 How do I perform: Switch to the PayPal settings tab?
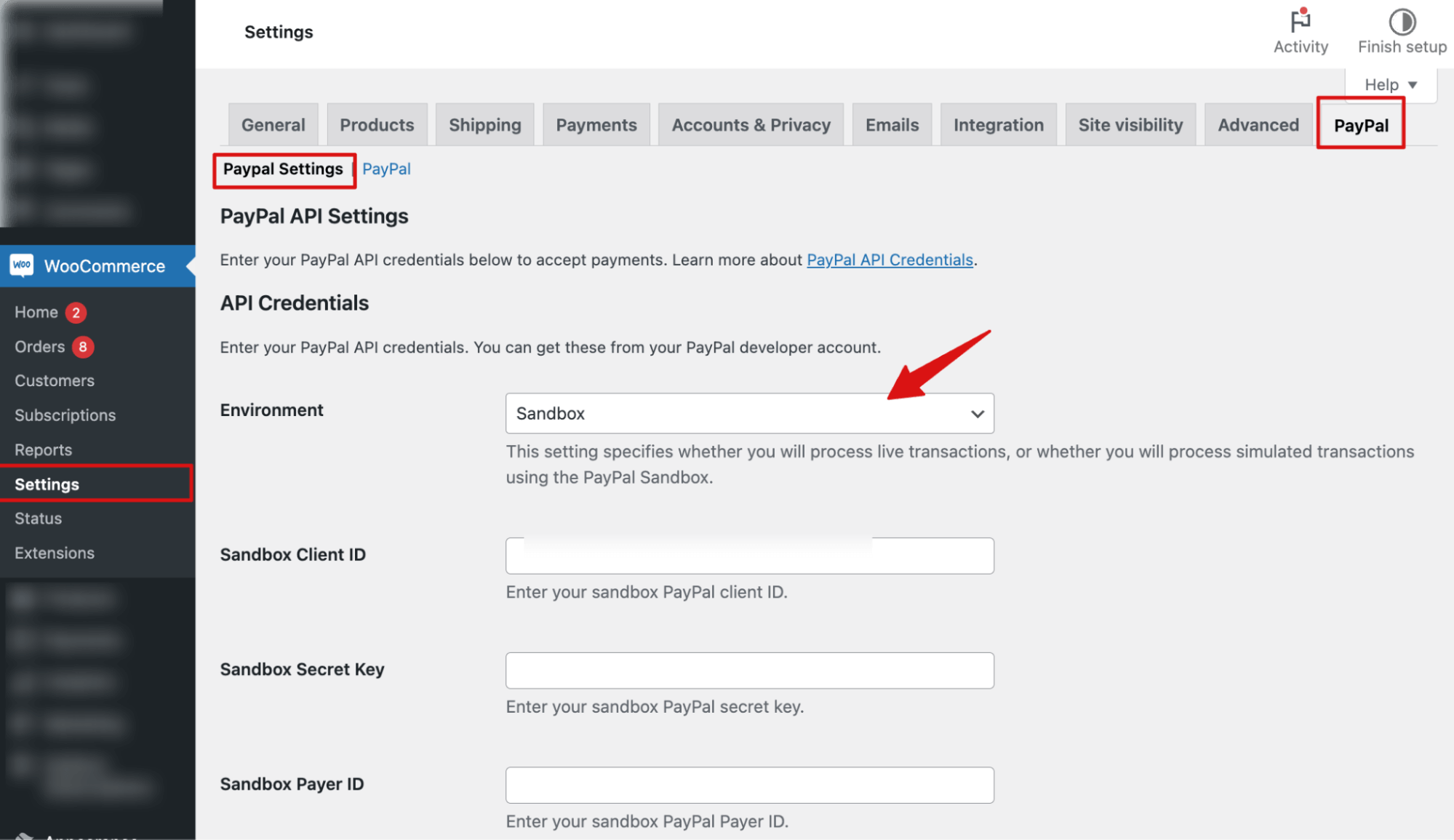(1360, 125)
